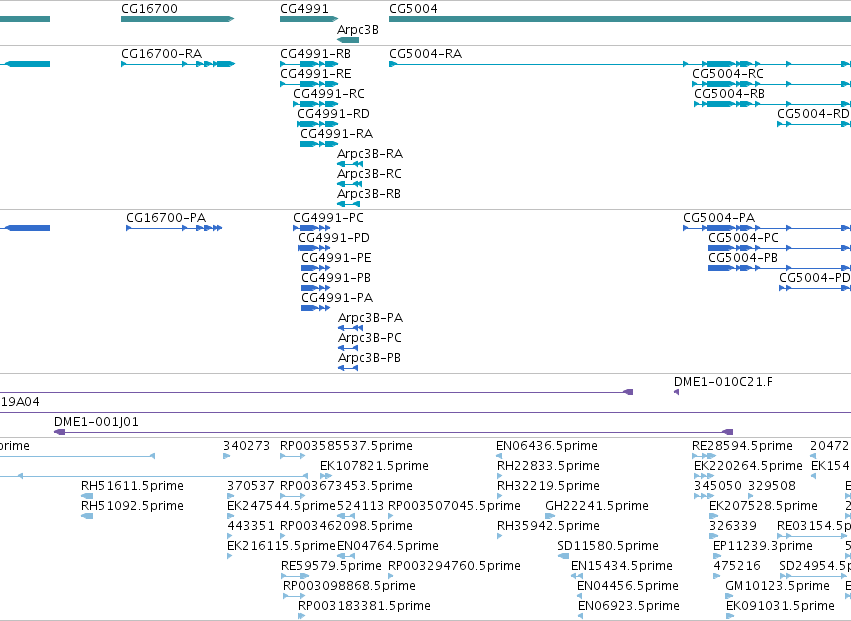The height and width of the screenshot is (621, 851).
Task: Select the CG16700 gene bar
Action: pyautogui.click(x=177, y=19)
